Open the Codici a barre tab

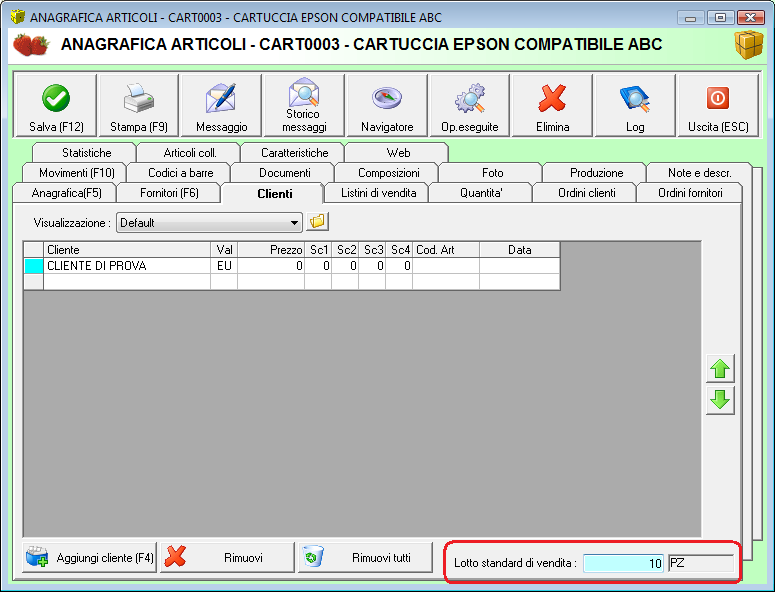click(180, 173)
